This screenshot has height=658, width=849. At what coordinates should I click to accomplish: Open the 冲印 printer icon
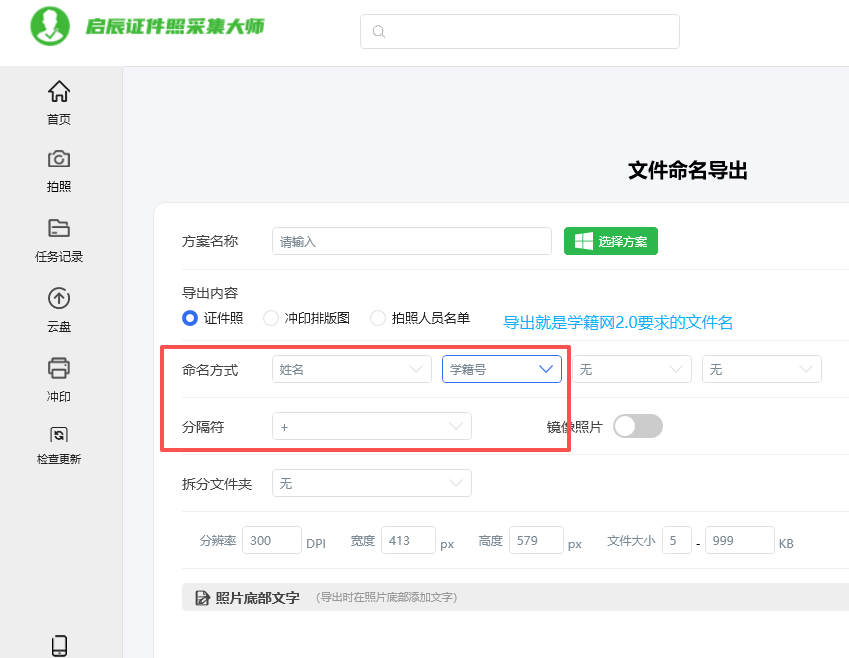click(59, 368)
